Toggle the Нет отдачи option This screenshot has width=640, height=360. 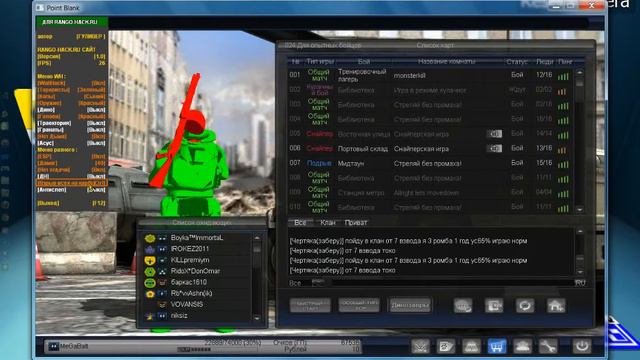tap(71, 169)
